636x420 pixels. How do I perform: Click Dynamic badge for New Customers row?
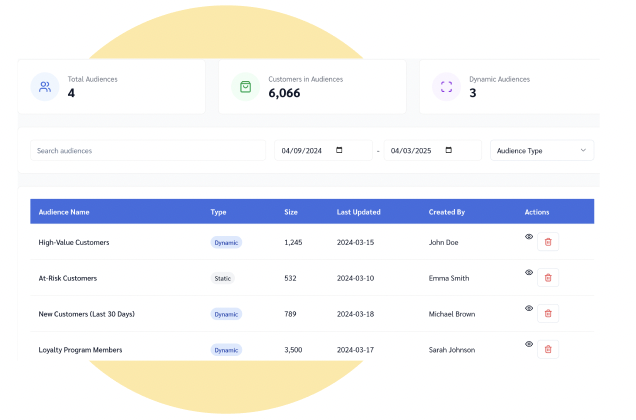(x=226, y=314)
